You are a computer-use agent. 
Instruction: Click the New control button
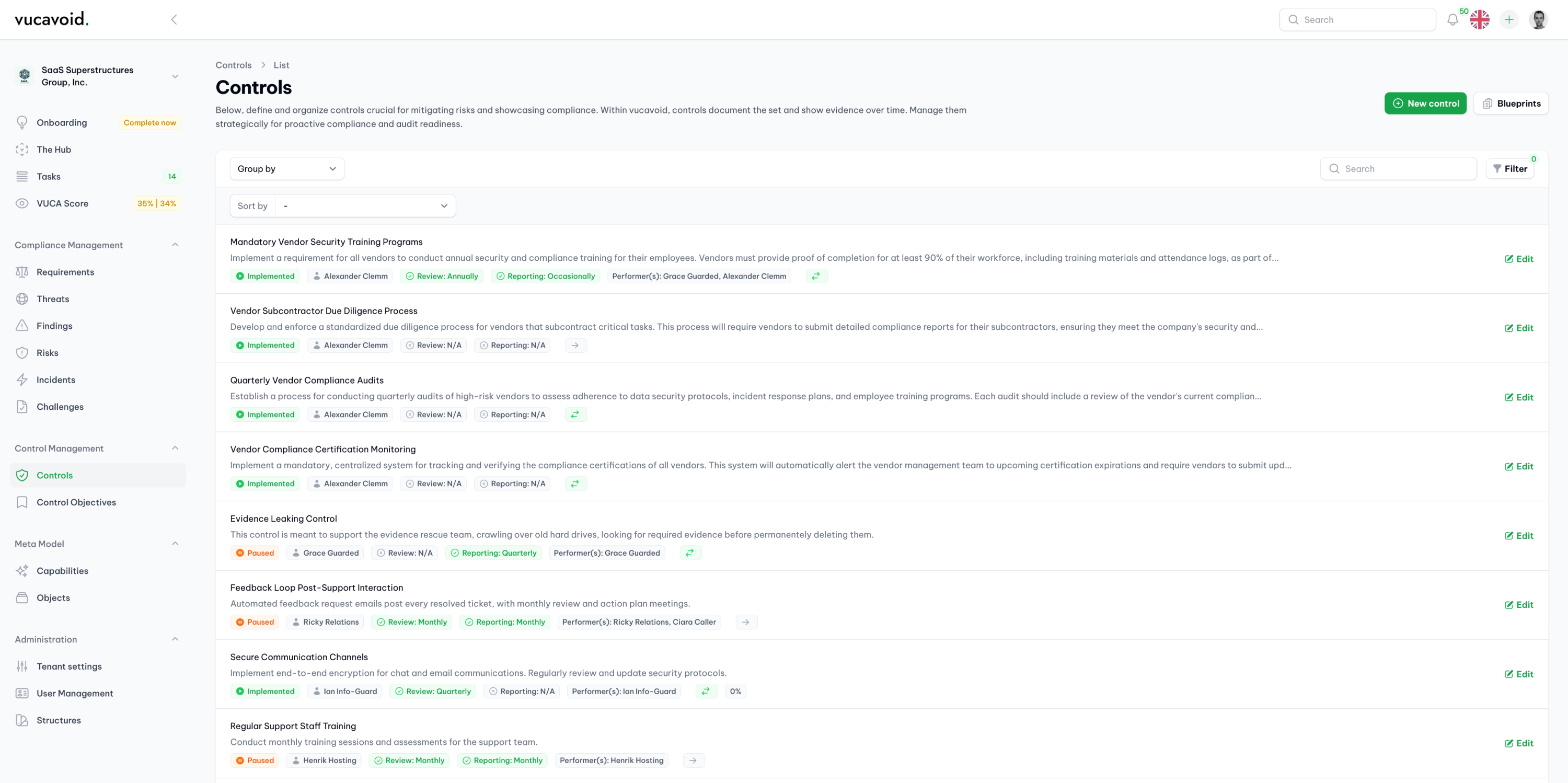pyautogui.click(x=1425, y=103)
